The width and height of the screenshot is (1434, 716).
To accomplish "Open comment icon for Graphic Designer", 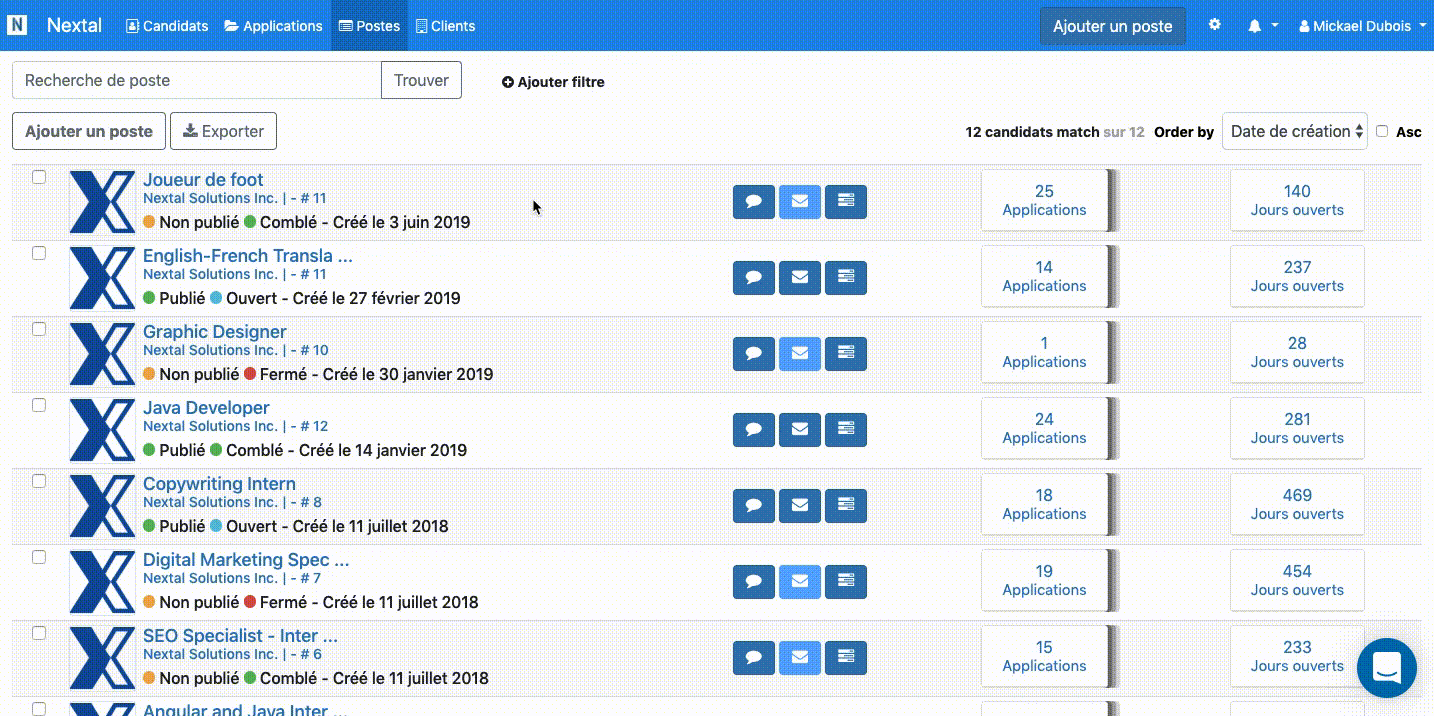I will tap(754, 354).
